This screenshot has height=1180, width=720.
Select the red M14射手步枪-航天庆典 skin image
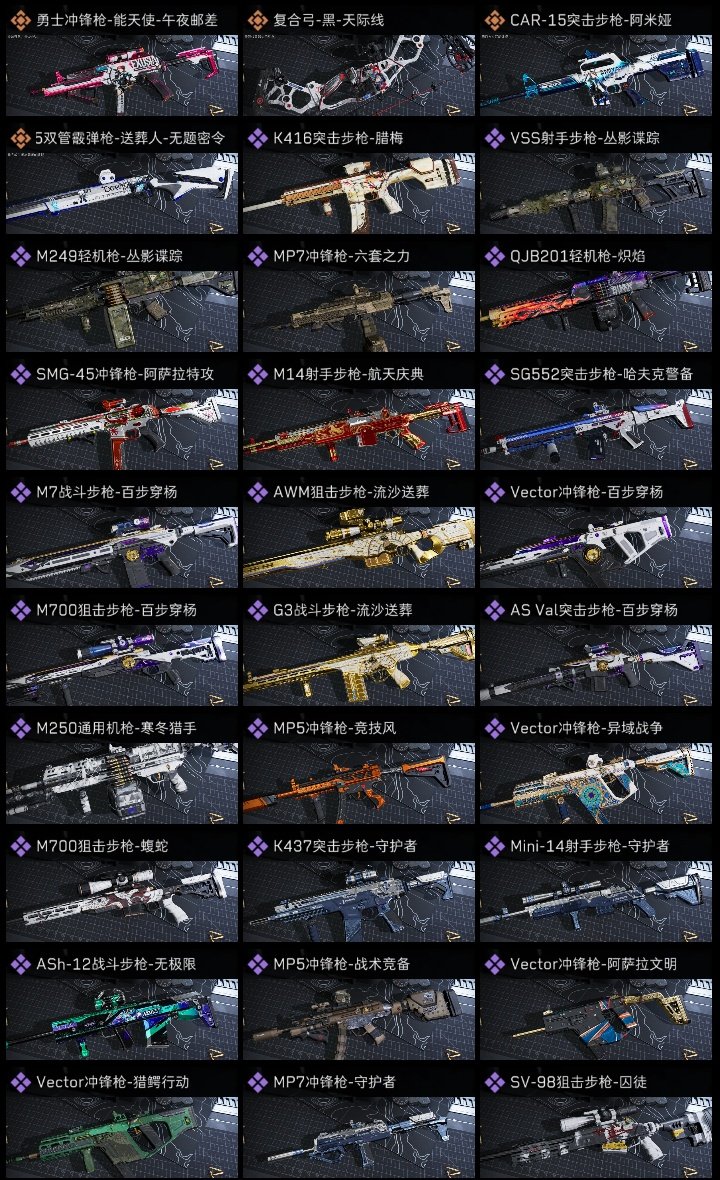(359, 429)
